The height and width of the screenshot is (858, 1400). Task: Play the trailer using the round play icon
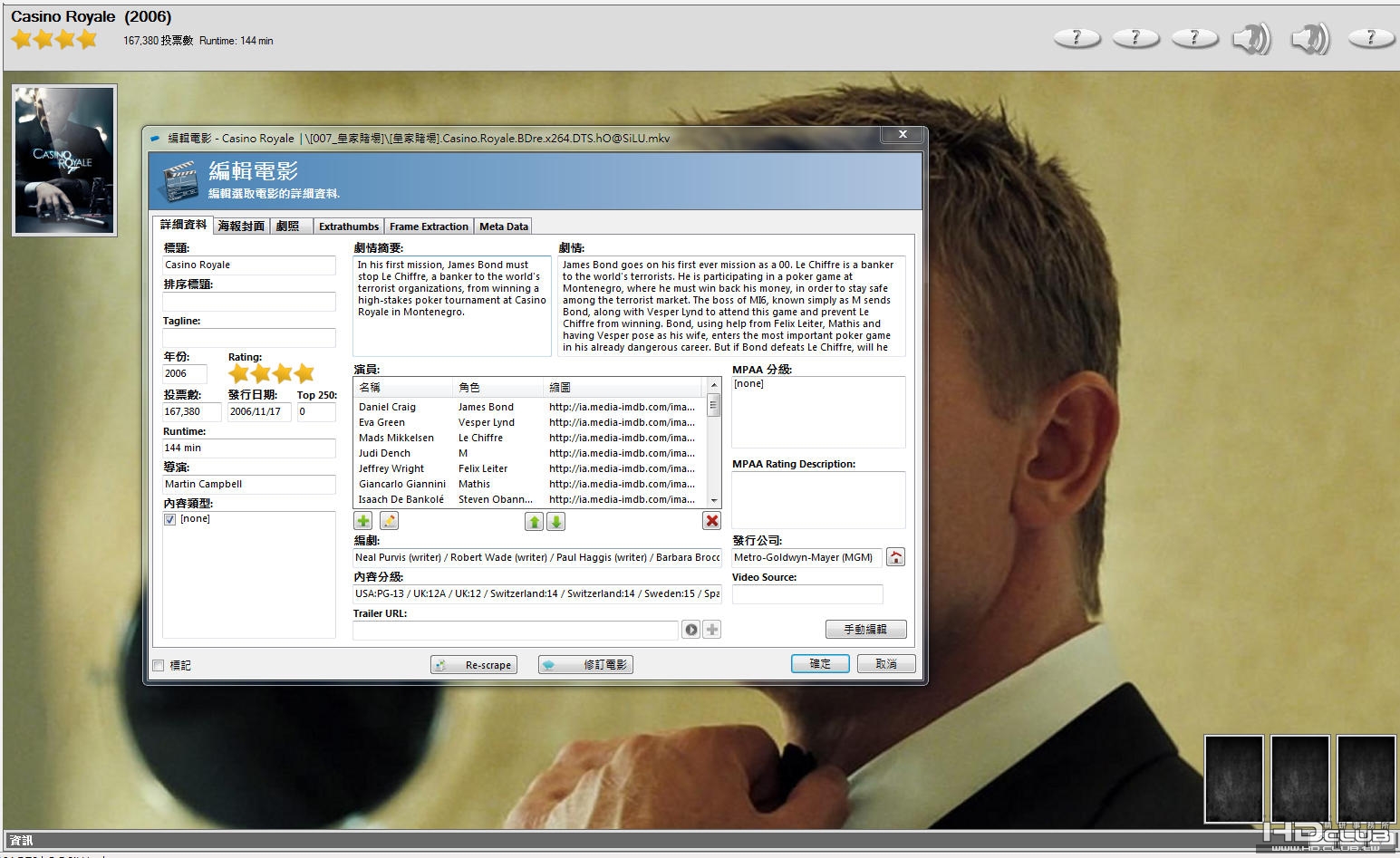pyautogui.click(x=691, y=630)
